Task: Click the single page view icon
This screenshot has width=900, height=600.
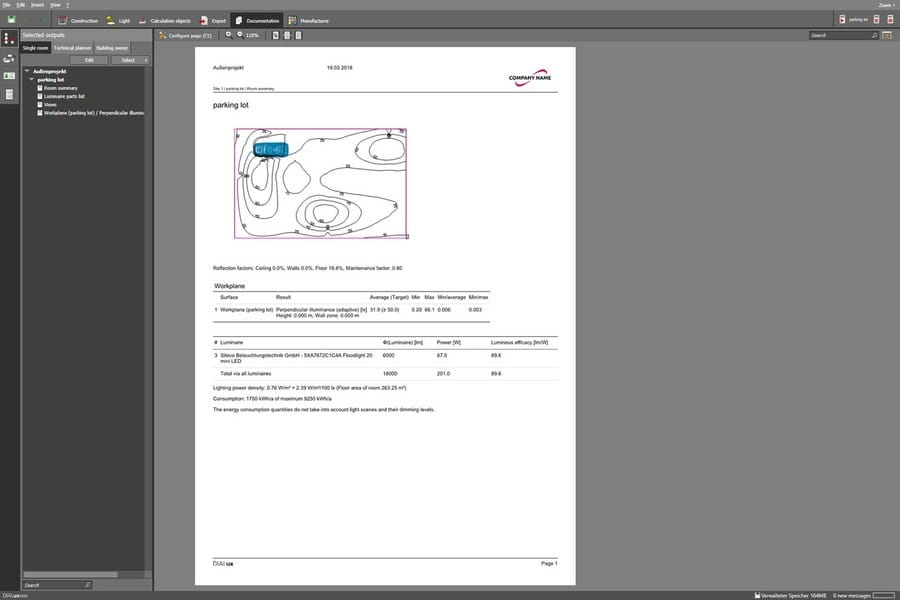Action: click(x=298, y=36)
